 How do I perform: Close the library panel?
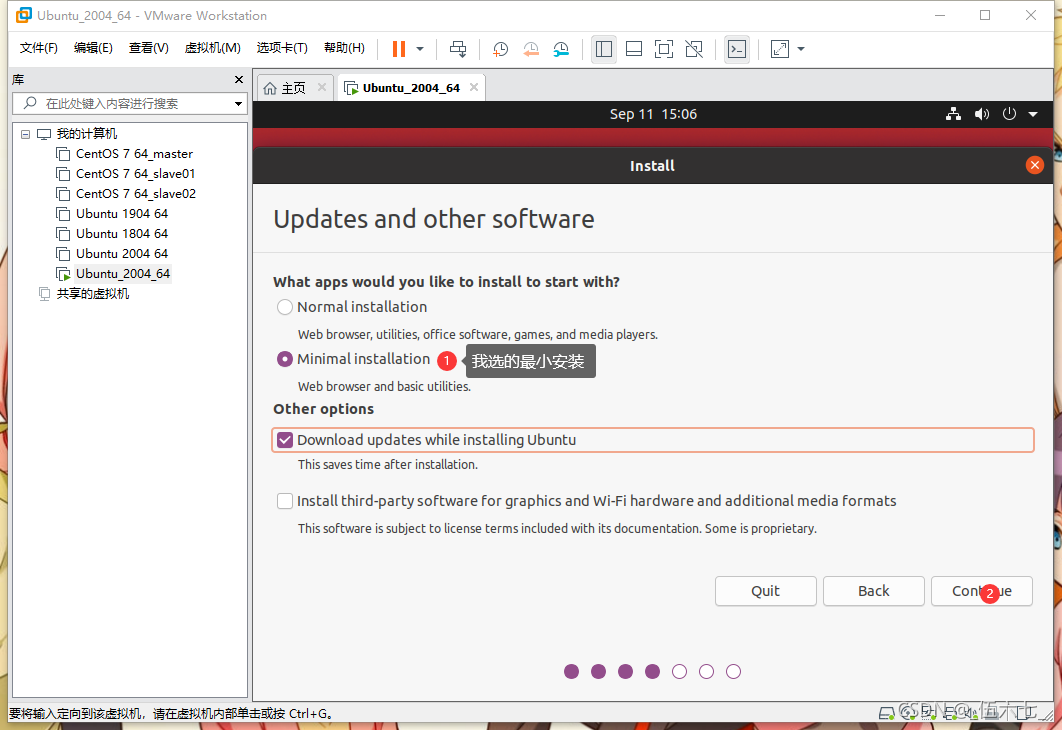[x=238, y=80]
